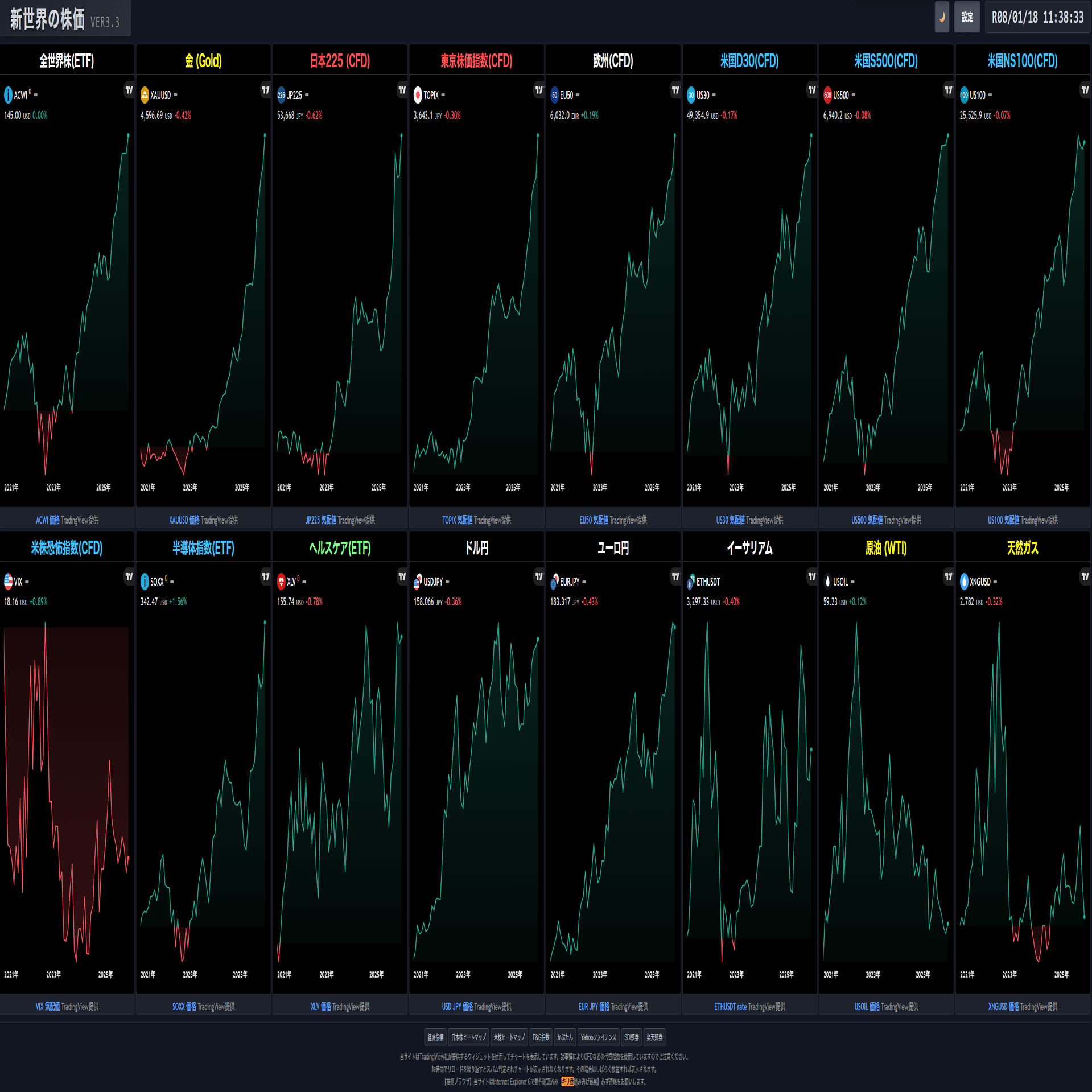Viewport: 1092px width, 1092px height.
Task: Open the Yahooファイナンス footer link
Action: (599, 1037)
